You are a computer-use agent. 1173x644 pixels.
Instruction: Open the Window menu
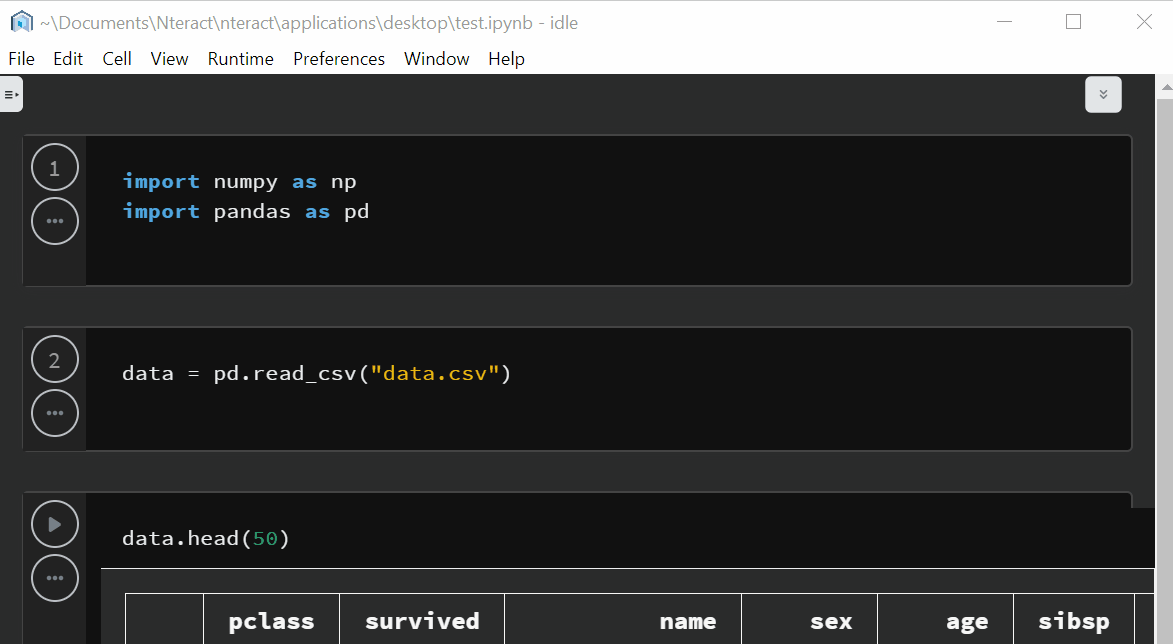pyautogui.click(x=436, y=58)
